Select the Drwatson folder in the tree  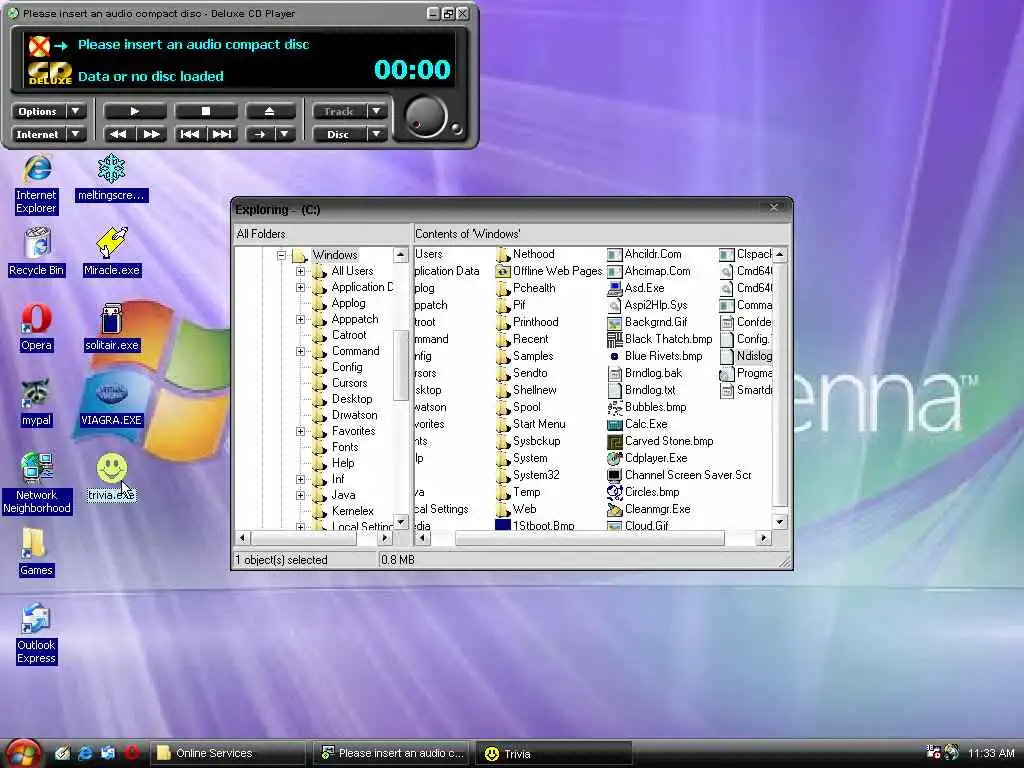point(355,415)
